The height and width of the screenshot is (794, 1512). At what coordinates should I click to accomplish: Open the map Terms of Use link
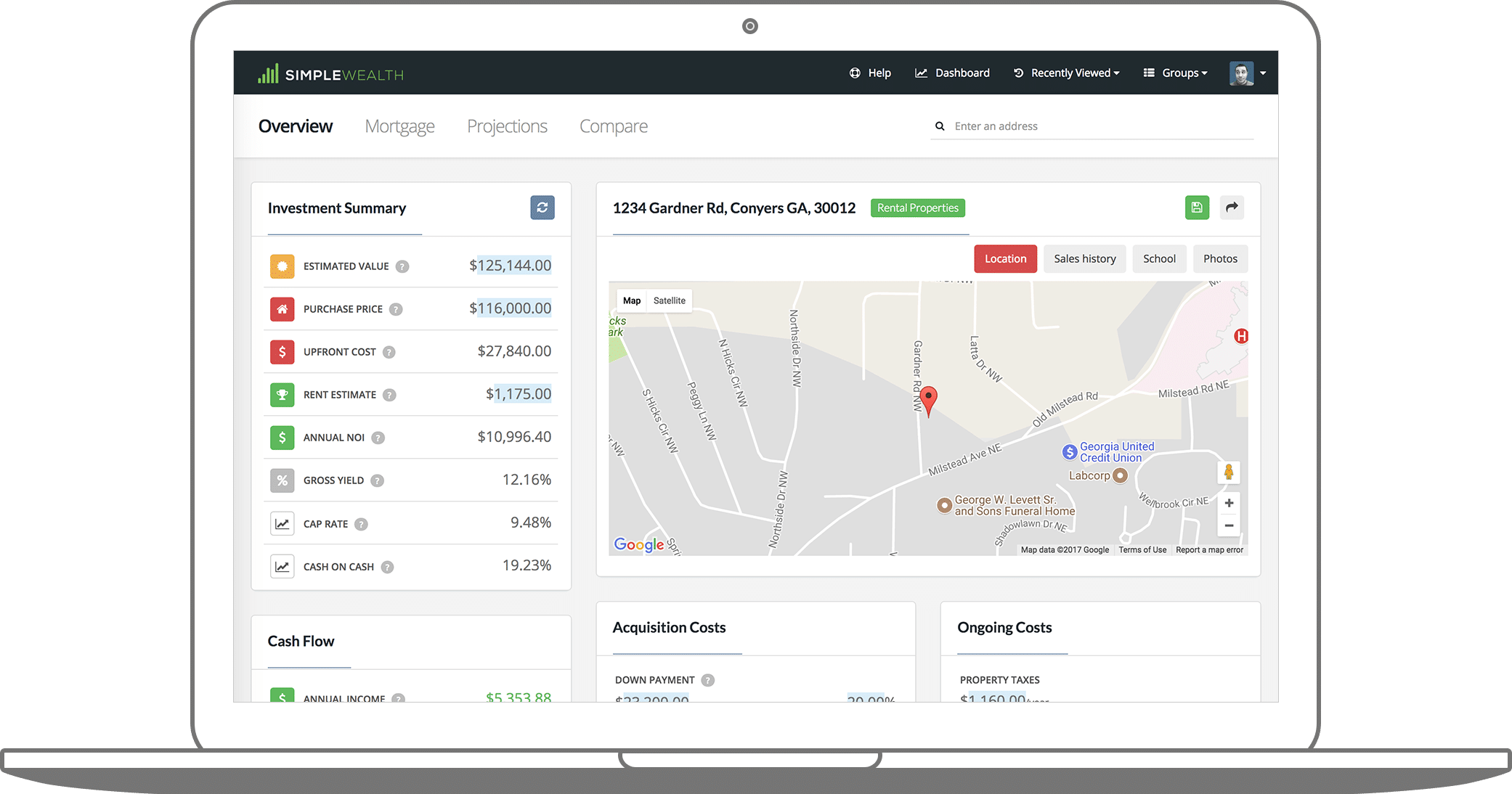pyautogui.click(x=1142, y=550)
